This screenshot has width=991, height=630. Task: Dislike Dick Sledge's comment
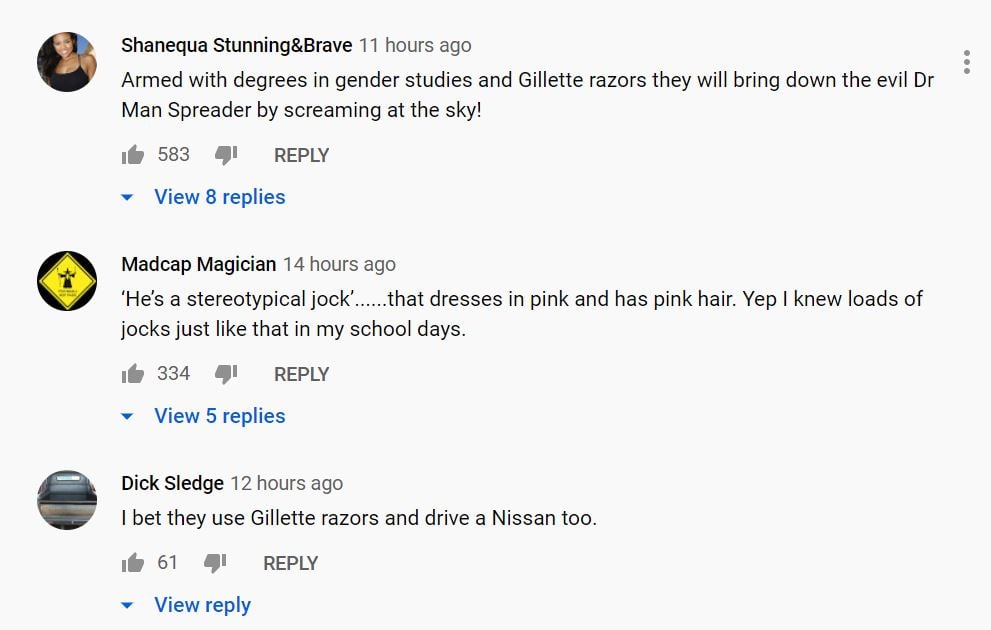coord(216,563)
